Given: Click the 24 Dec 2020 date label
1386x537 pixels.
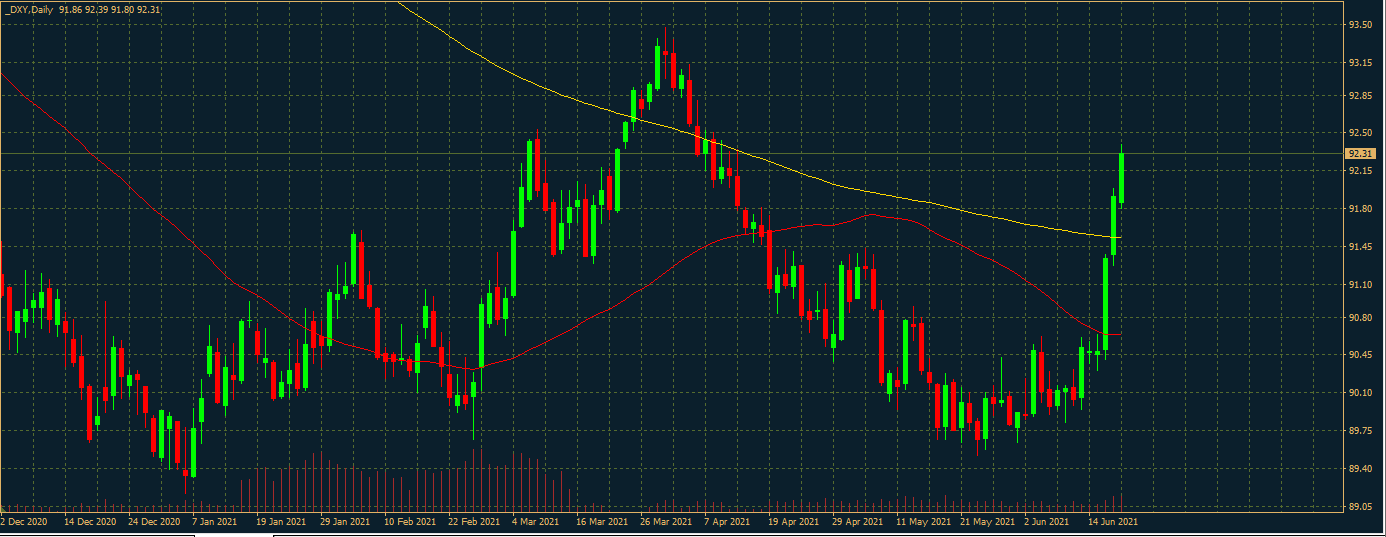Looking at the screenshot, I should 153,522.
